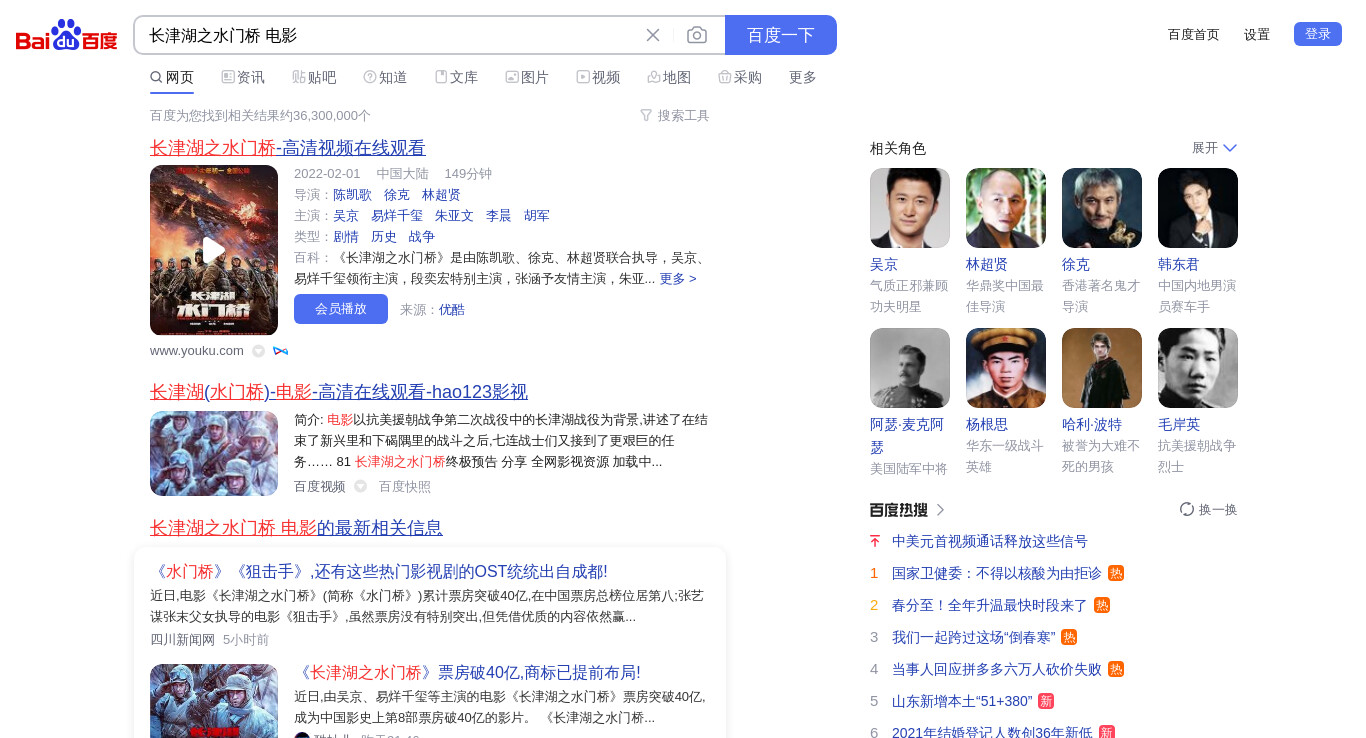1366x738 pixels.
Task: Click the 会员播放 button
Action: (341, 309)
